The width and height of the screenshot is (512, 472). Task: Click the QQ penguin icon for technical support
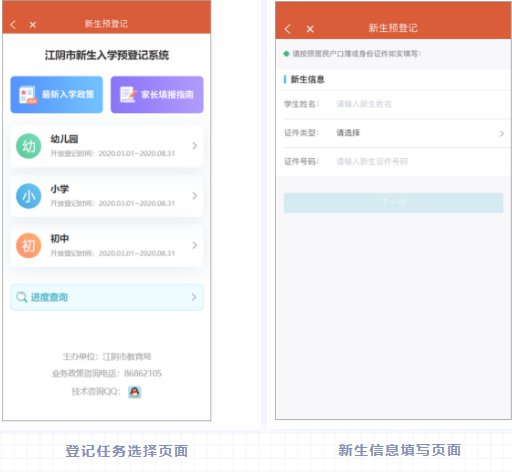pos(135,392)
